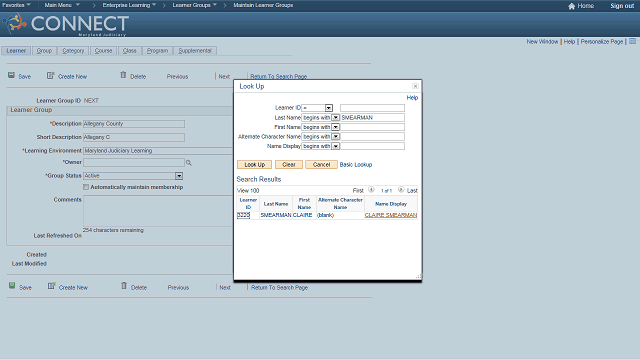Screen dimensions: 640x360
Task: Go to next results page arrow
Action: click(401, 190)
